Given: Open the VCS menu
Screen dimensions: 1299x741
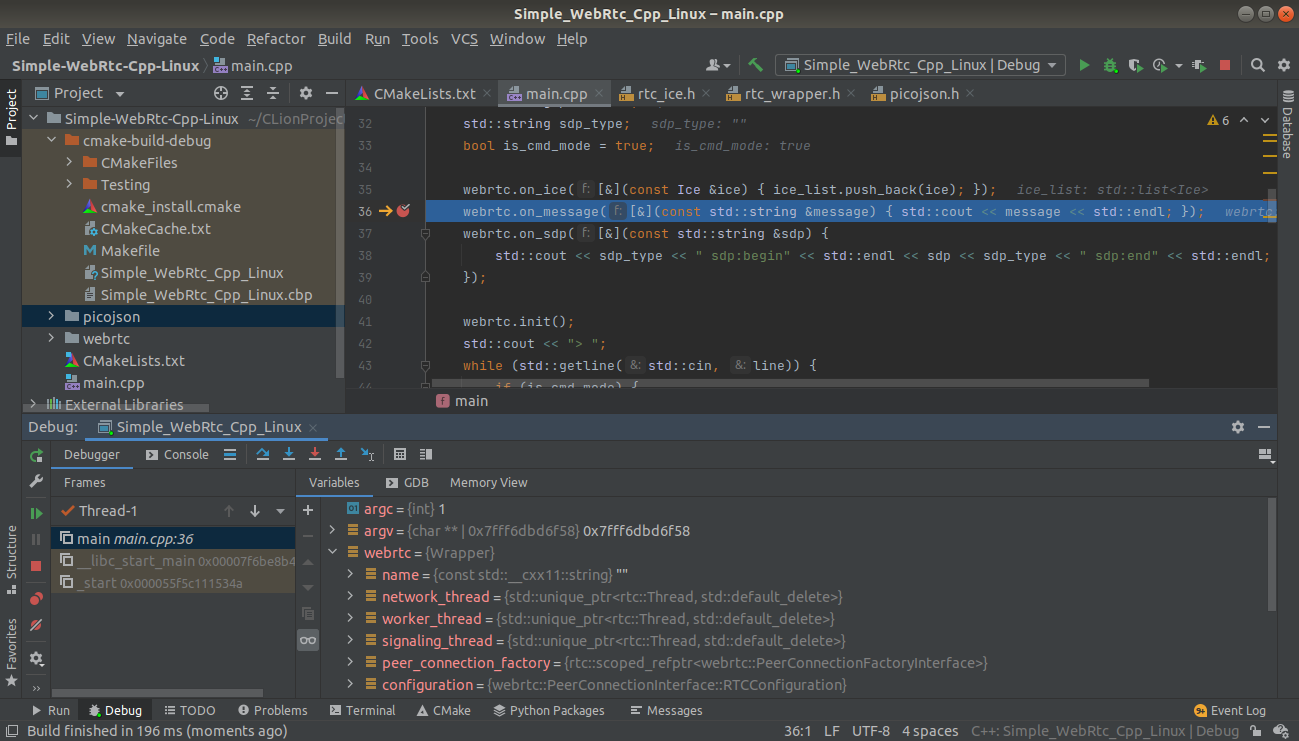Looking at the screenshot, I should 464,39.
